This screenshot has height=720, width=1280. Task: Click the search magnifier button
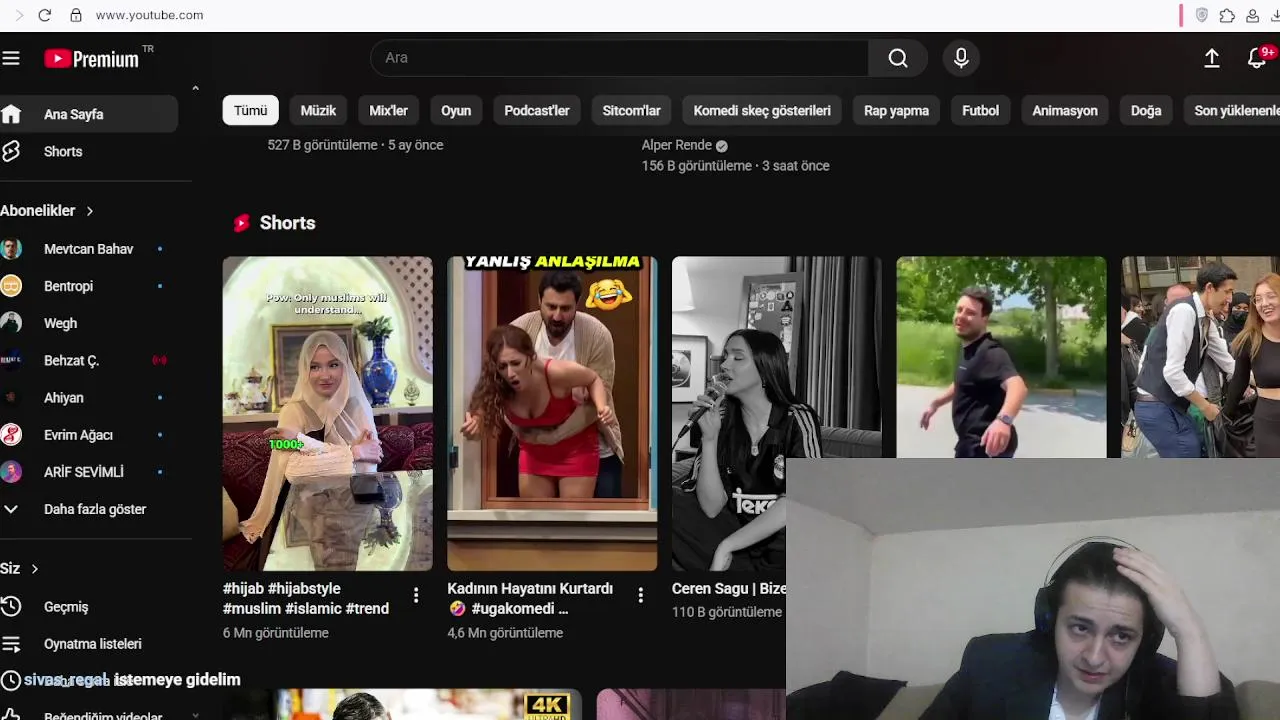pyautogui.click(x=898, y=58)
